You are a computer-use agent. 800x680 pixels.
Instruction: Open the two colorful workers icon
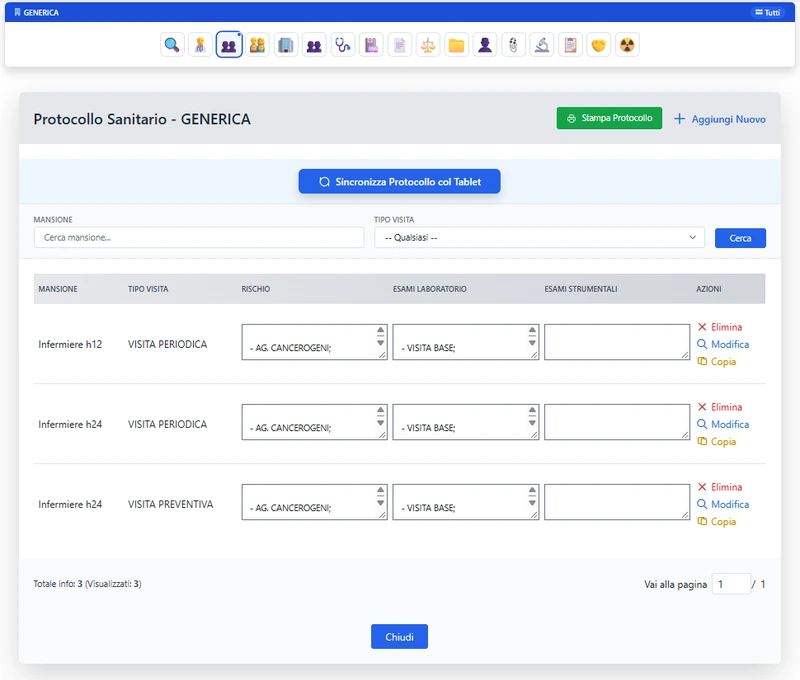pos(257,45)
